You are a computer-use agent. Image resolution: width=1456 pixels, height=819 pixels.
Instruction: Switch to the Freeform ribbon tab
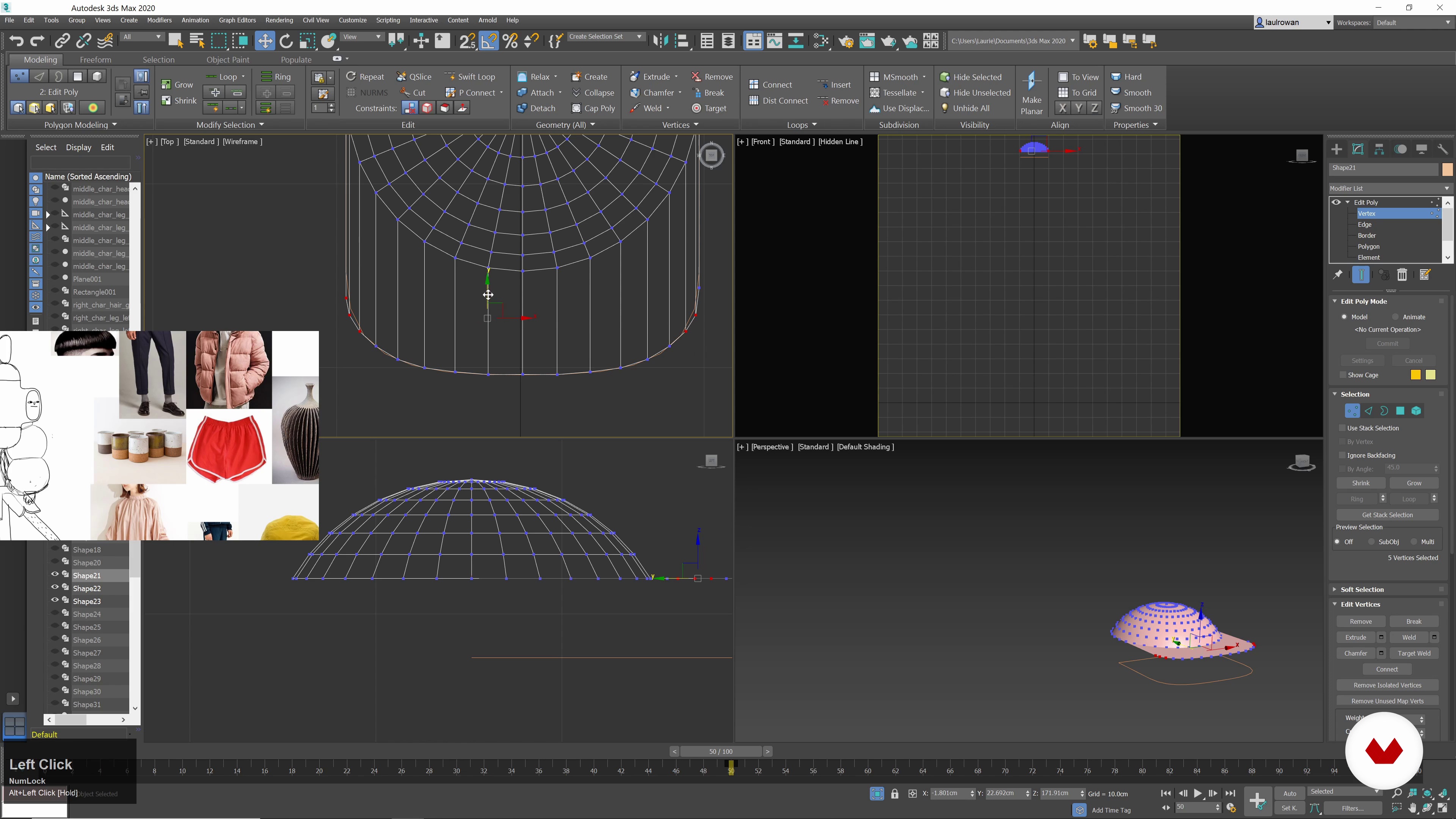pos(96,60)
